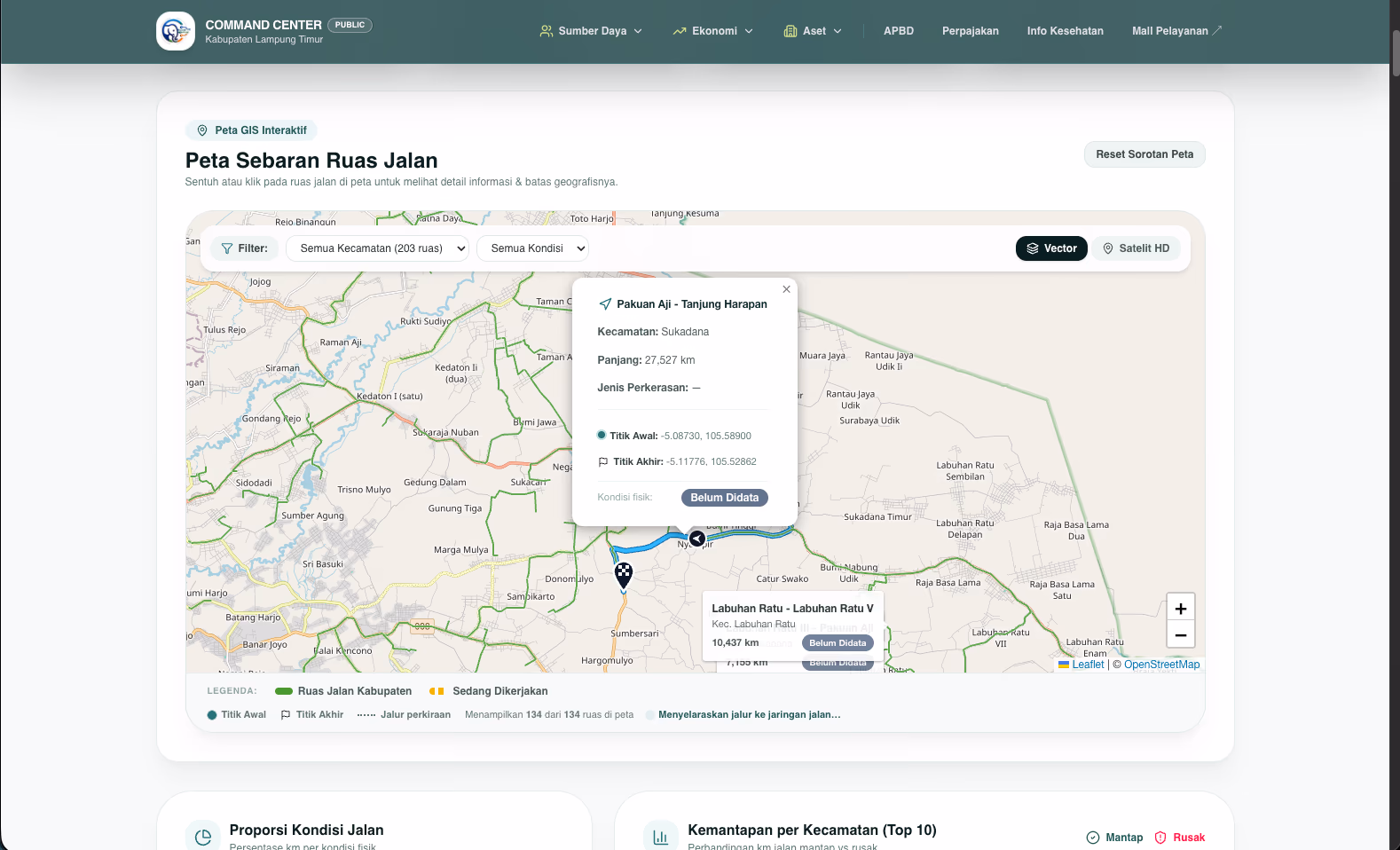Click the Belum Didata status badge in popup
The height and width of the screenshot is (850, 1400).
click(x=725, y=498)
